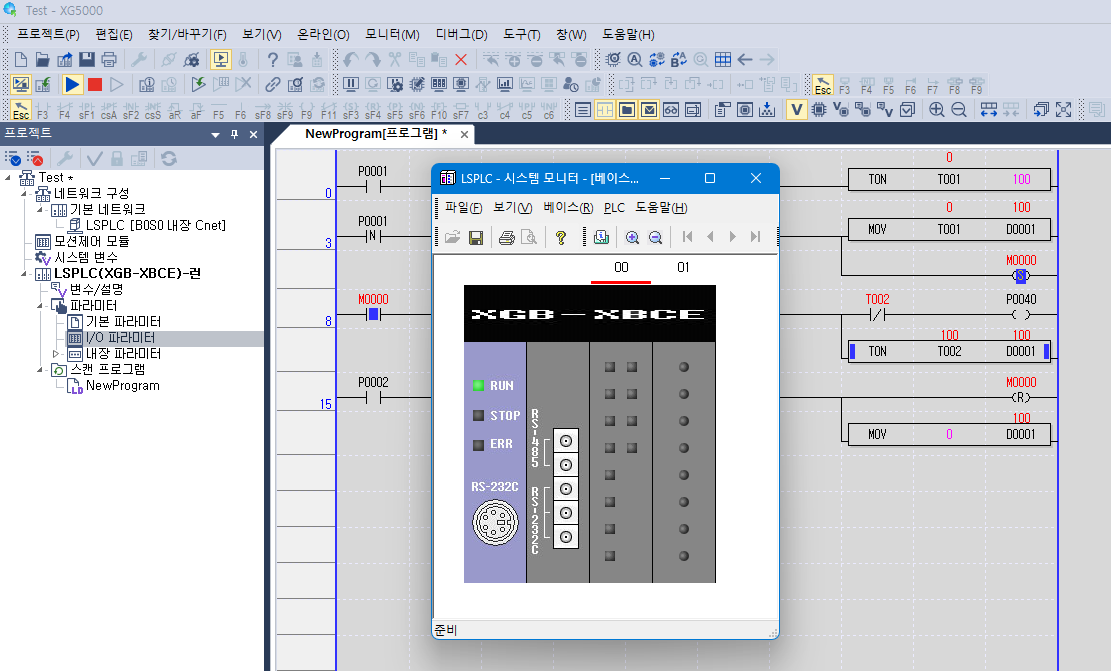Click the last-page navigation arrow in system monitor
Viewport: 1111px width, 671px height.
(755, 238)
